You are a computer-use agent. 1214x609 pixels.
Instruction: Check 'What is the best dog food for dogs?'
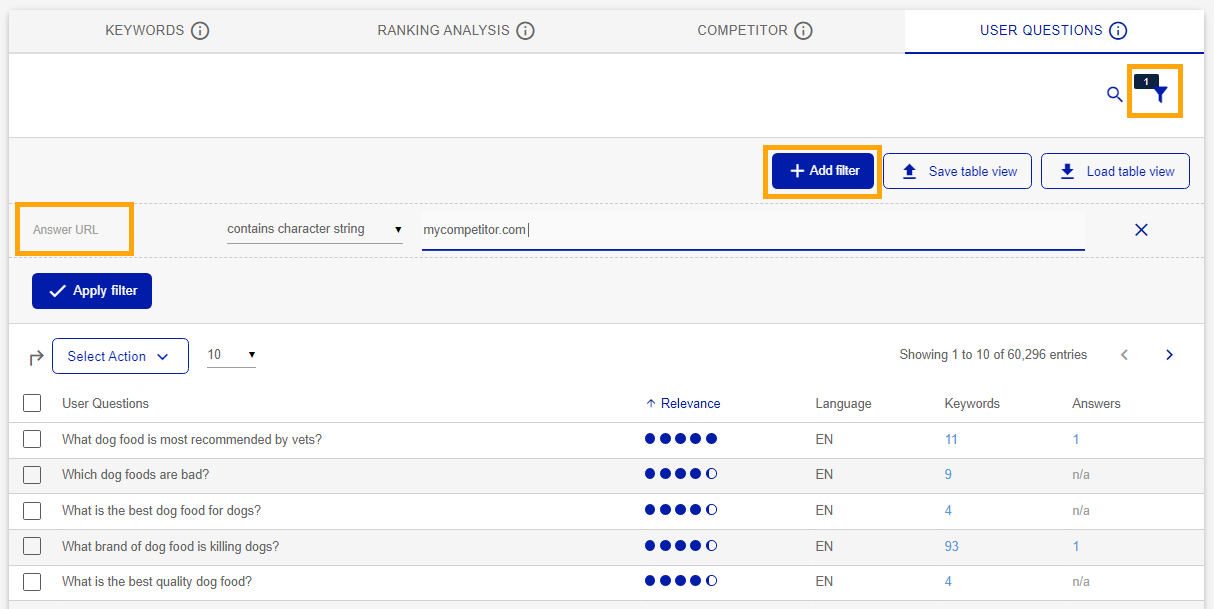point(32,511)
